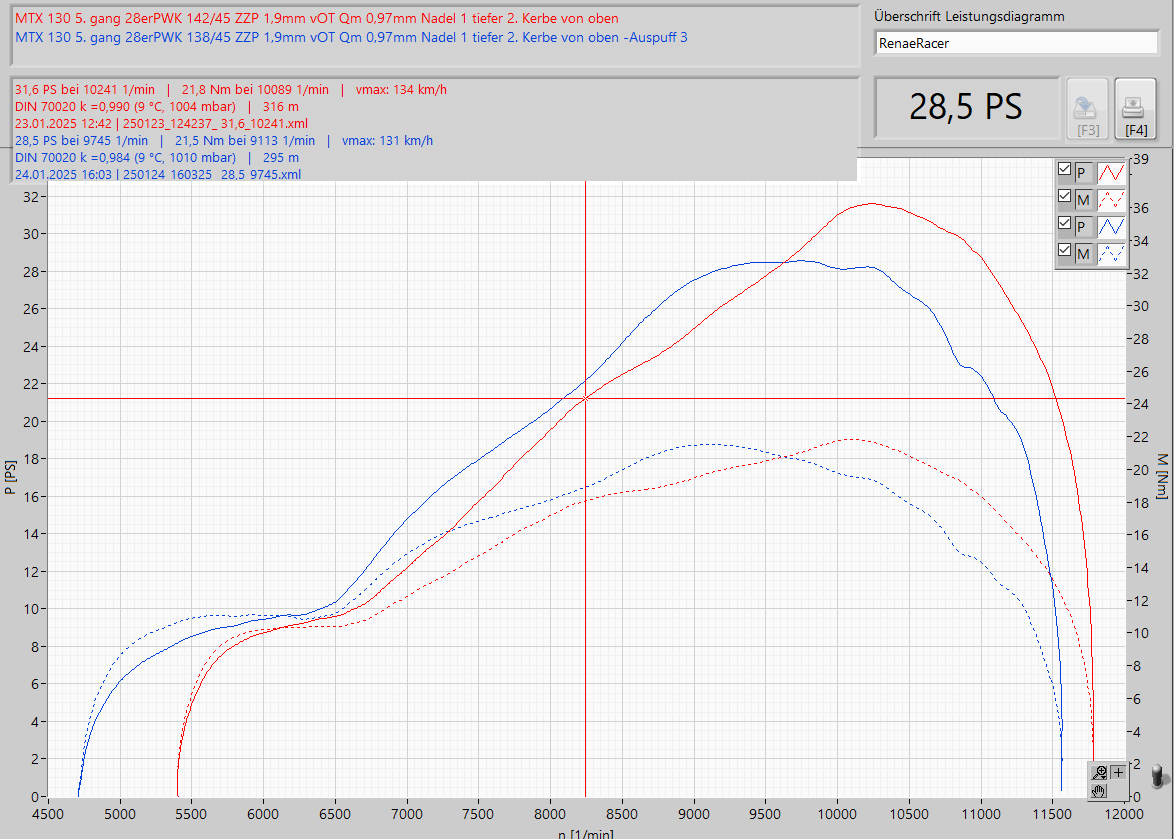Flip the toggle switch beside the graph palette
The height and width of the screenshot is (839, 1174).
click(x=1157, y=778)
